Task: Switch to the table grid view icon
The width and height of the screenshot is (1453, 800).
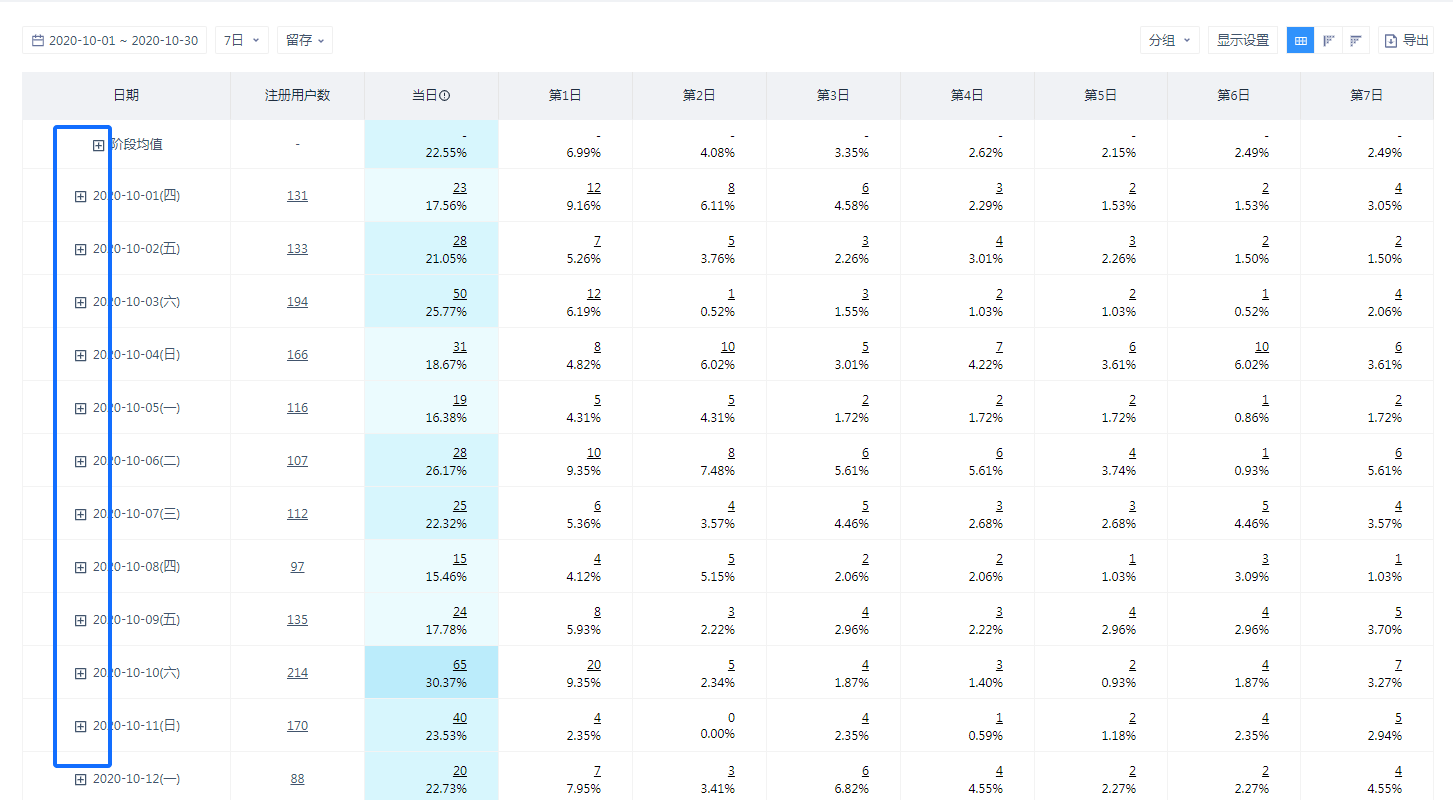Action: 1300,40
